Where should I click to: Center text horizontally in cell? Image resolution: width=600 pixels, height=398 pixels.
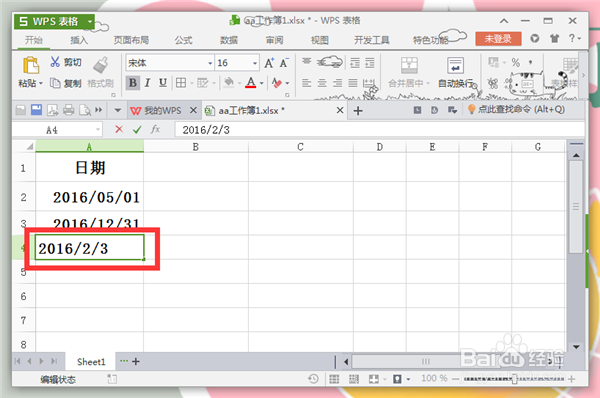322,83
